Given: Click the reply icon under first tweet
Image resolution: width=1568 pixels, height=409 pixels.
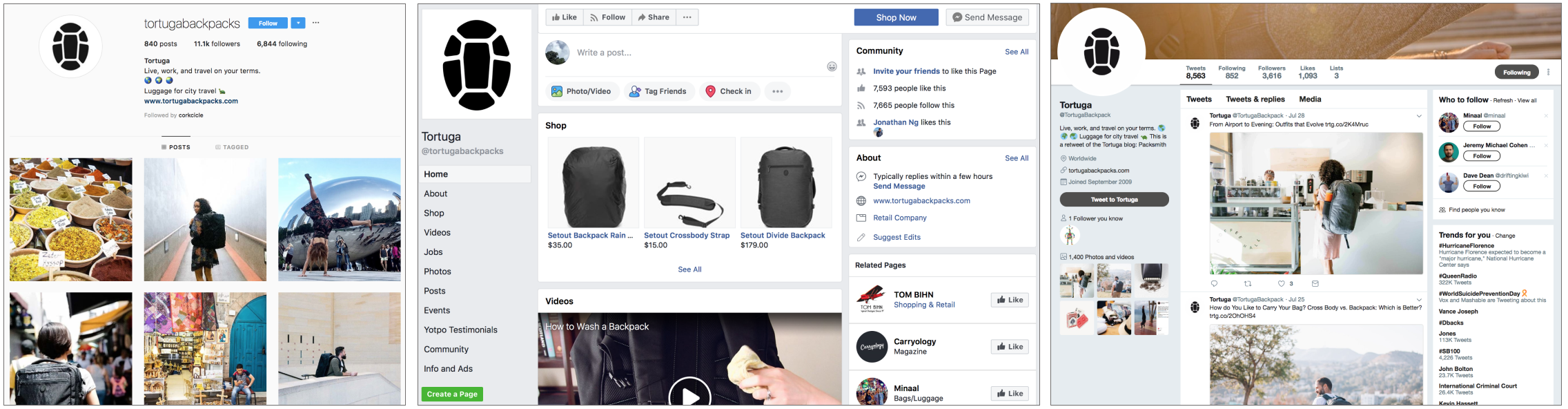Looking at the screenshot, I should 1215,283.
